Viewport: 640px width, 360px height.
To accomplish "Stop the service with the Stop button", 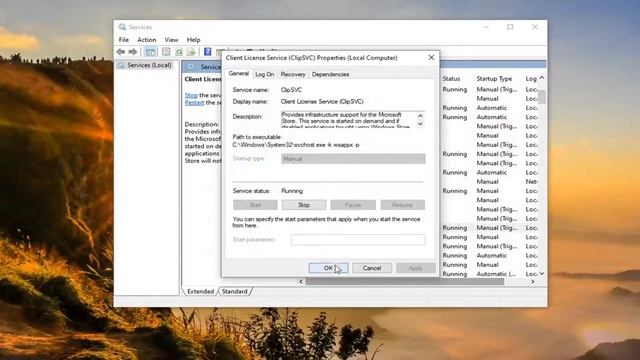I will click(x=304, y=205).
